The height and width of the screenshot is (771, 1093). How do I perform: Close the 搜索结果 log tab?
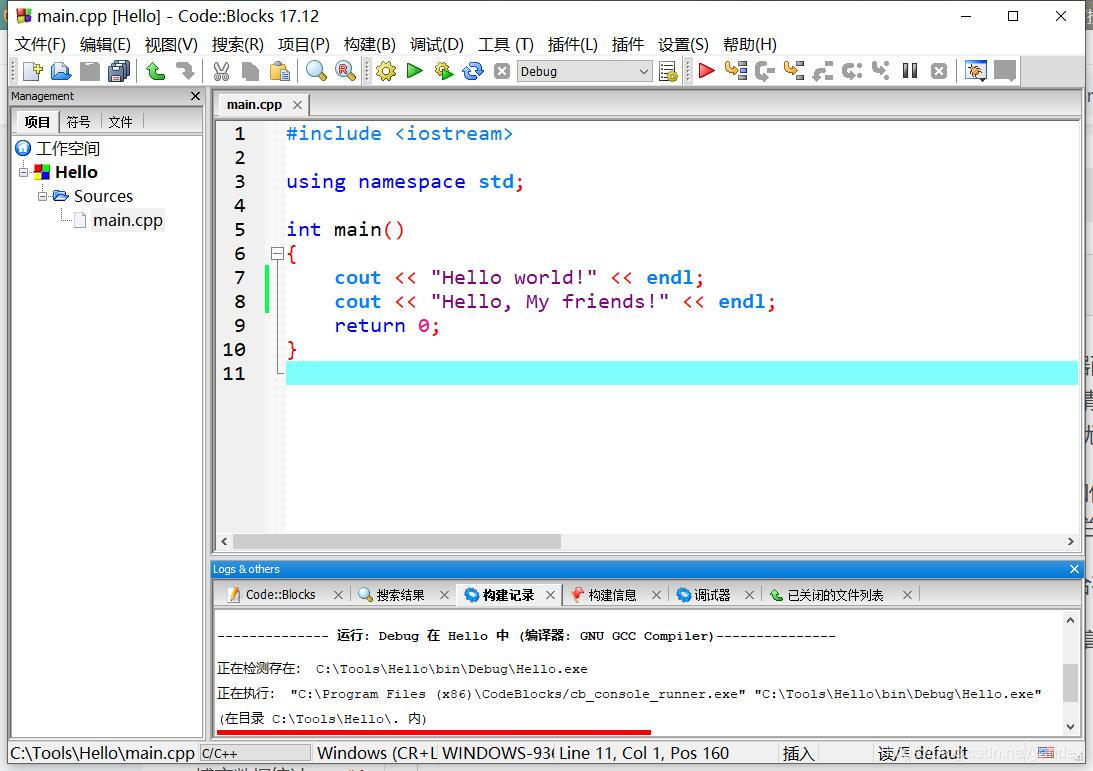pos(444,594)
